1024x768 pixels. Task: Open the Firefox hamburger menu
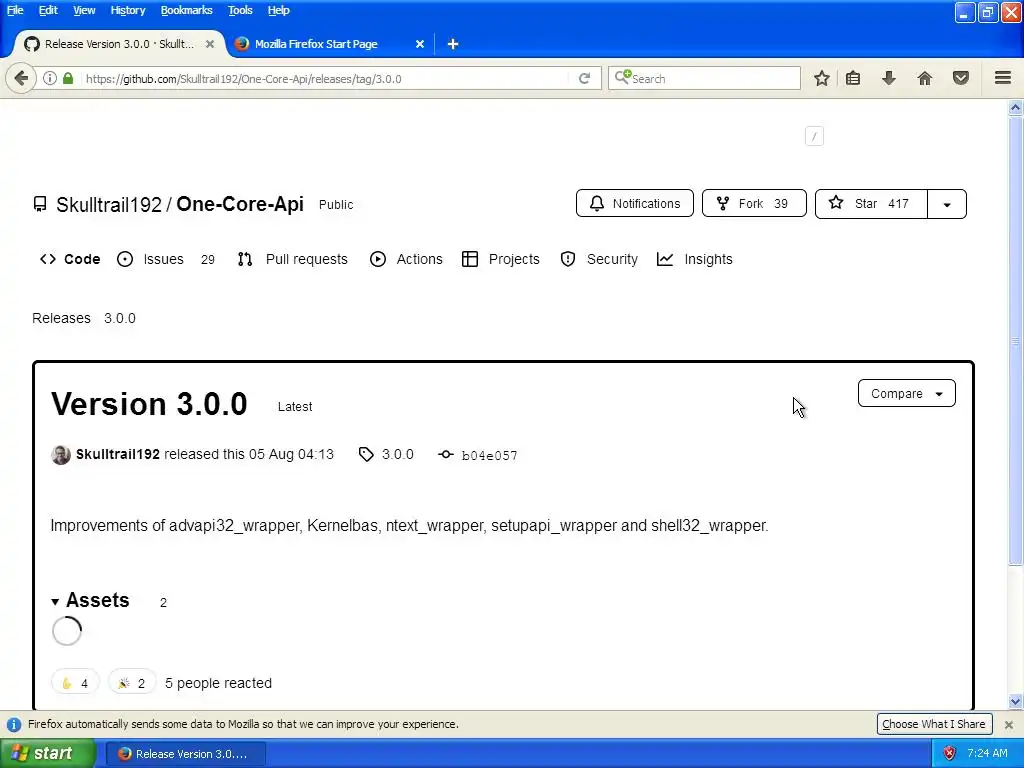(x=1003, y=78)
